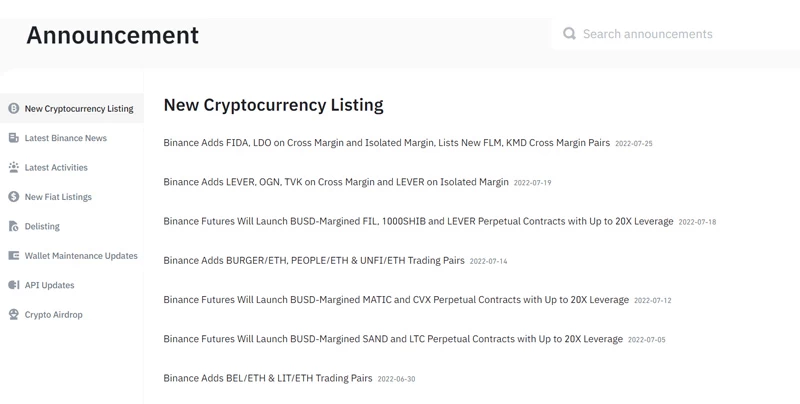Click the Delisting icon in sidebar
Viewport: 800px width, 404px height.
(14, 227)
